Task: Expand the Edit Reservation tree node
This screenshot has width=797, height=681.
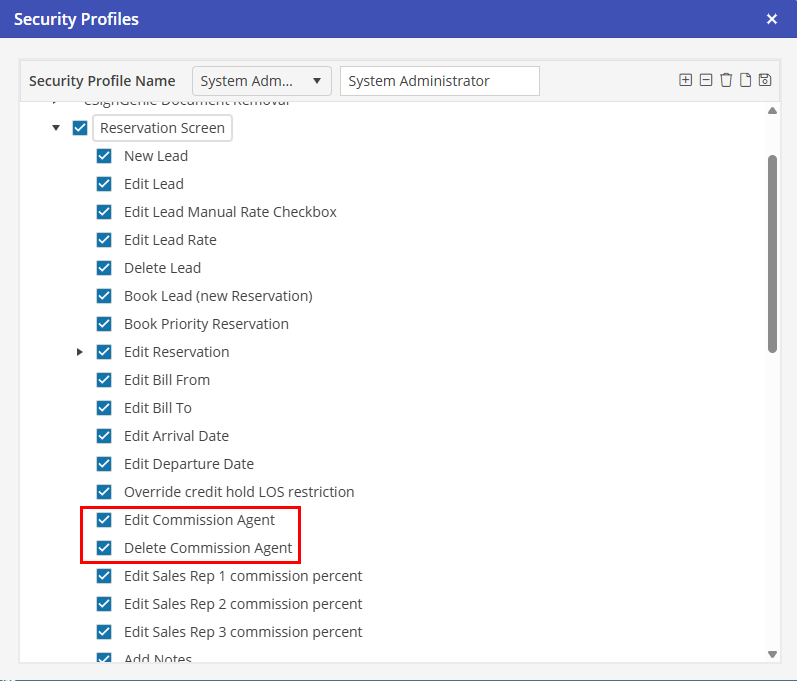Action: (x=80, y=352)
